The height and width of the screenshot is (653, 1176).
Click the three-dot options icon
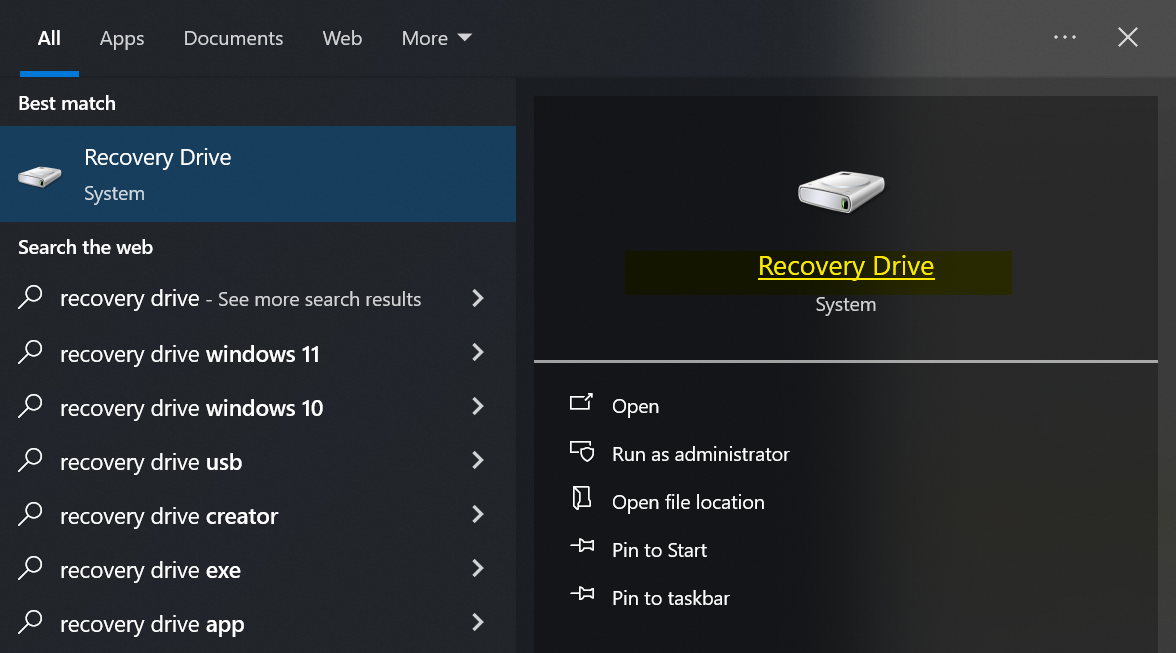click(1065, 38)
